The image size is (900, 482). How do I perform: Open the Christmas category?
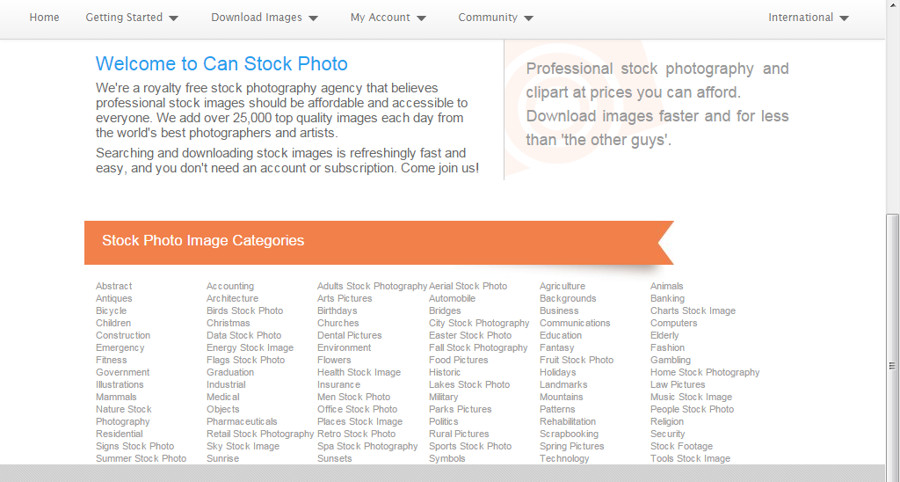coord(228,323)
